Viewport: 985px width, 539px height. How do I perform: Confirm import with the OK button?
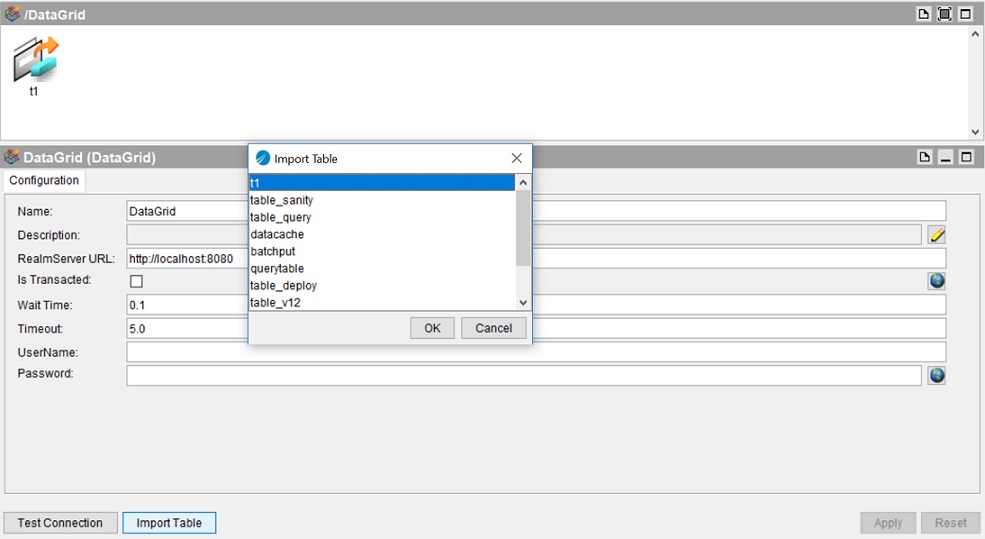(x=432, y=328)
